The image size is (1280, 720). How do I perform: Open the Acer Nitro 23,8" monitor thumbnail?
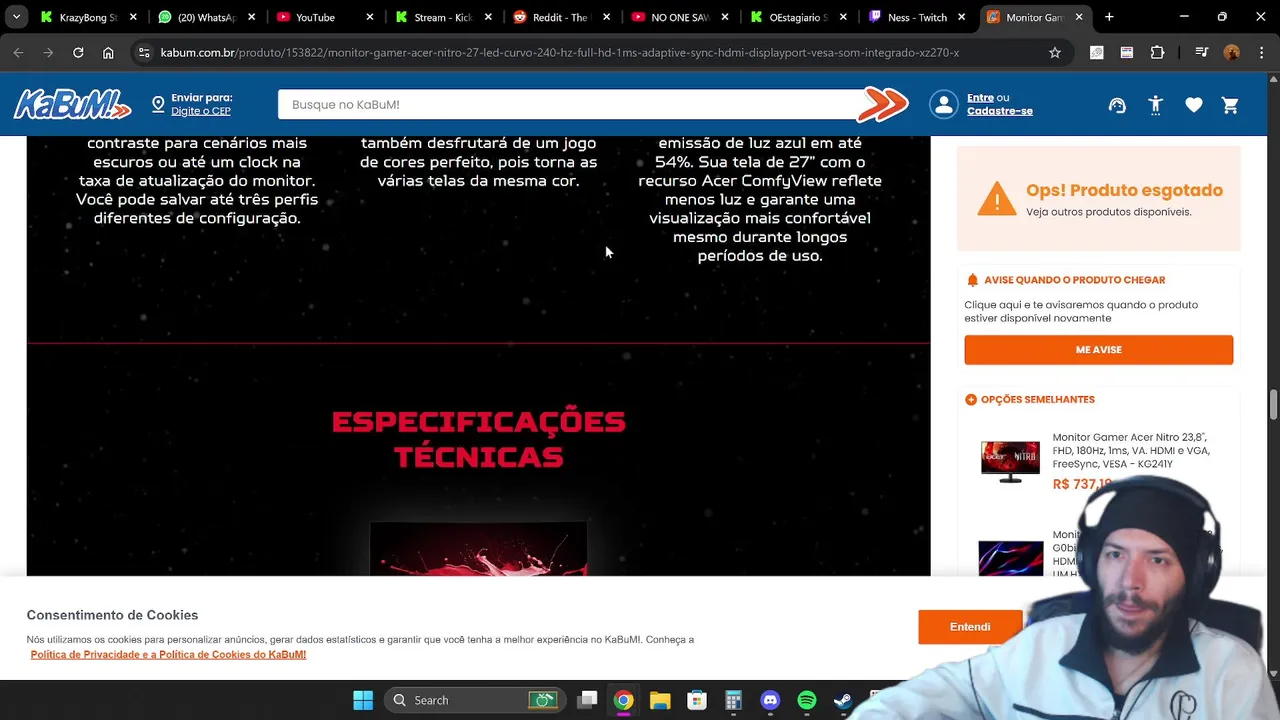1010,461
